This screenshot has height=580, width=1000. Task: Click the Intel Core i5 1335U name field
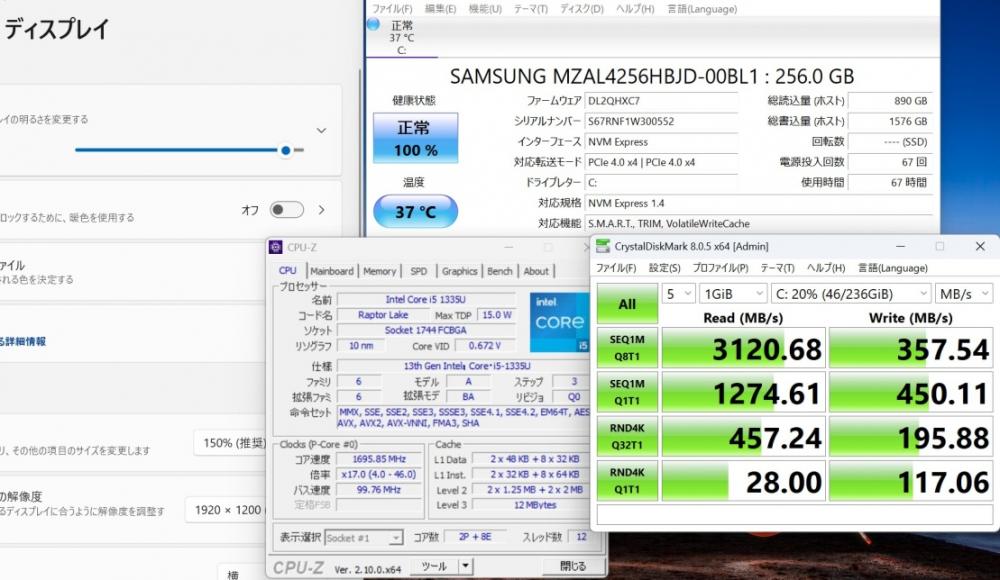tap(426, 299)
